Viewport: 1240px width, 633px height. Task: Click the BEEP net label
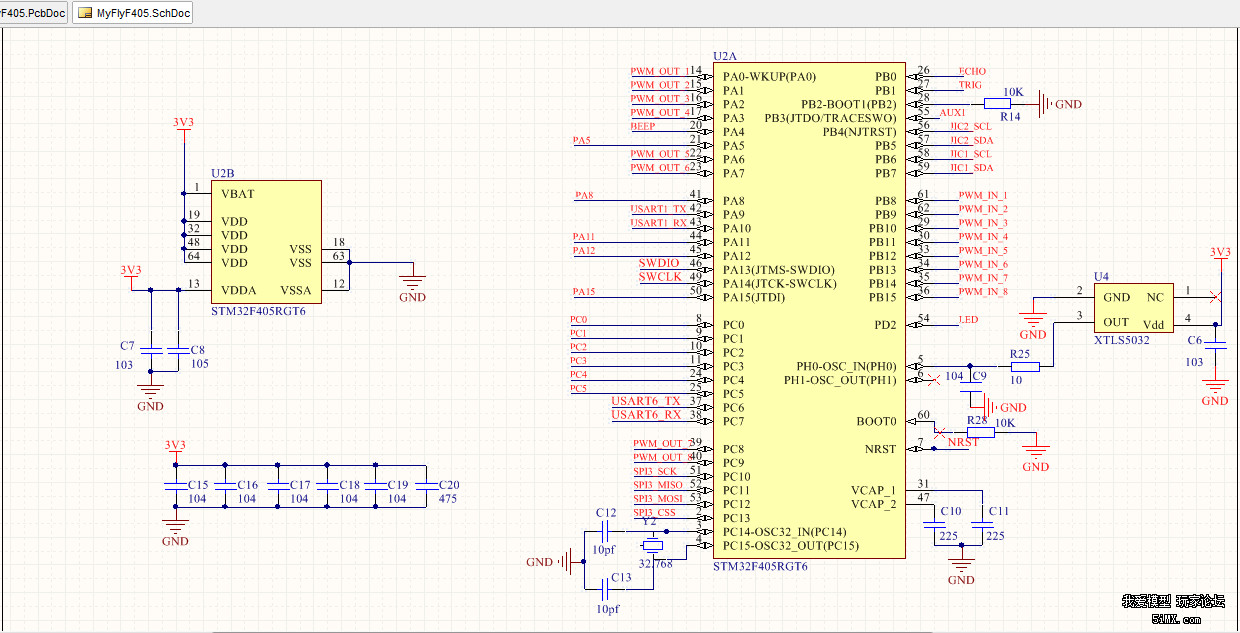644,127
